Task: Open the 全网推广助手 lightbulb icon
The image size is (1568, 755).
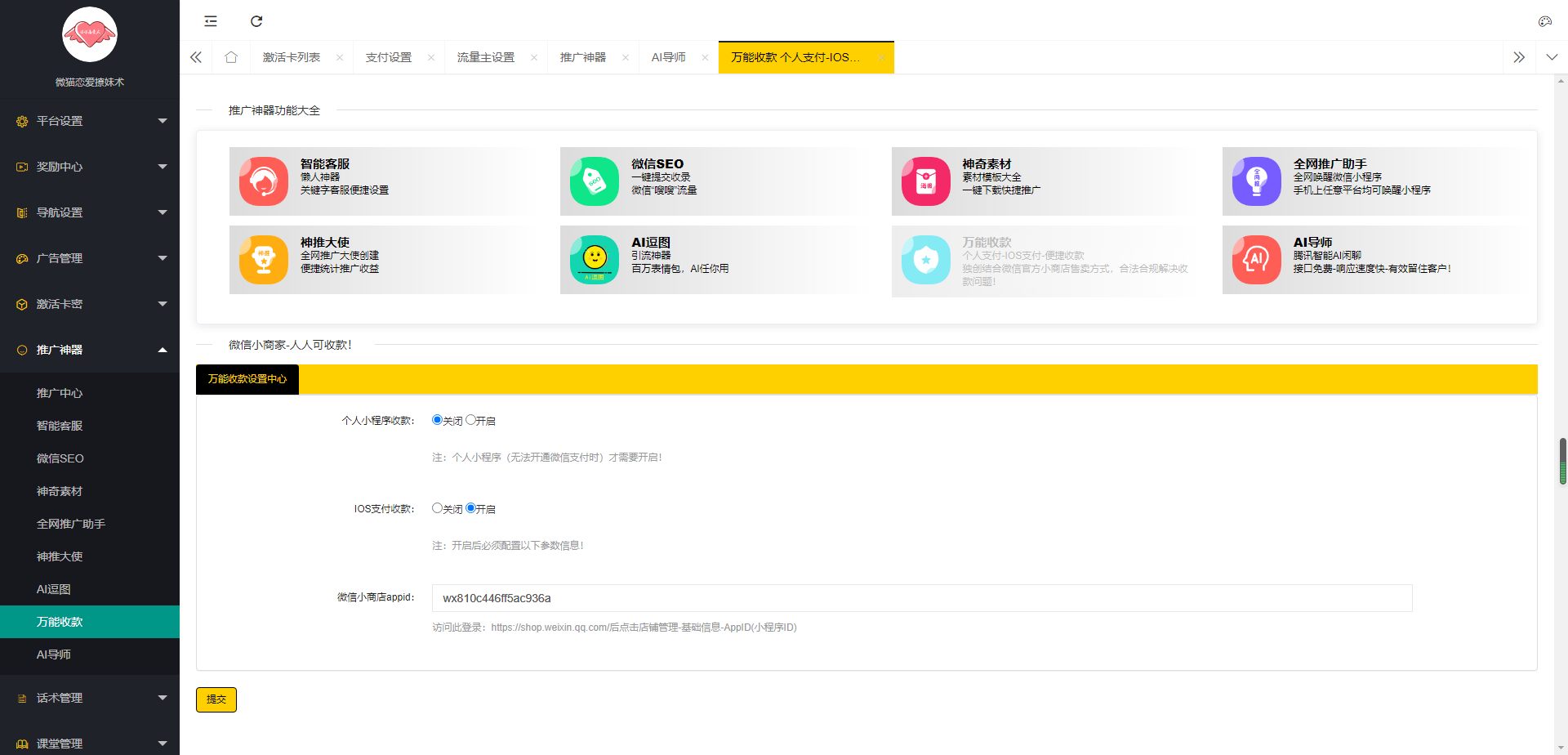Action: coord(1257,181)
